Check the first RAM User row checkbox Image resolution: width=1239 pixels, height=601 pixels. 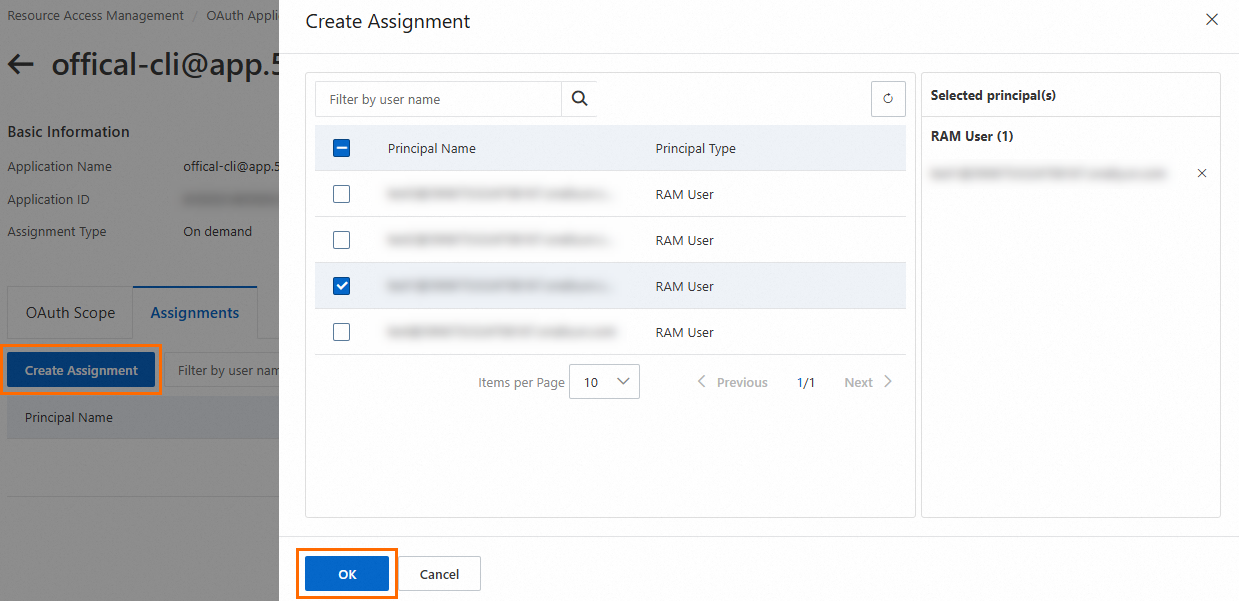341,194
